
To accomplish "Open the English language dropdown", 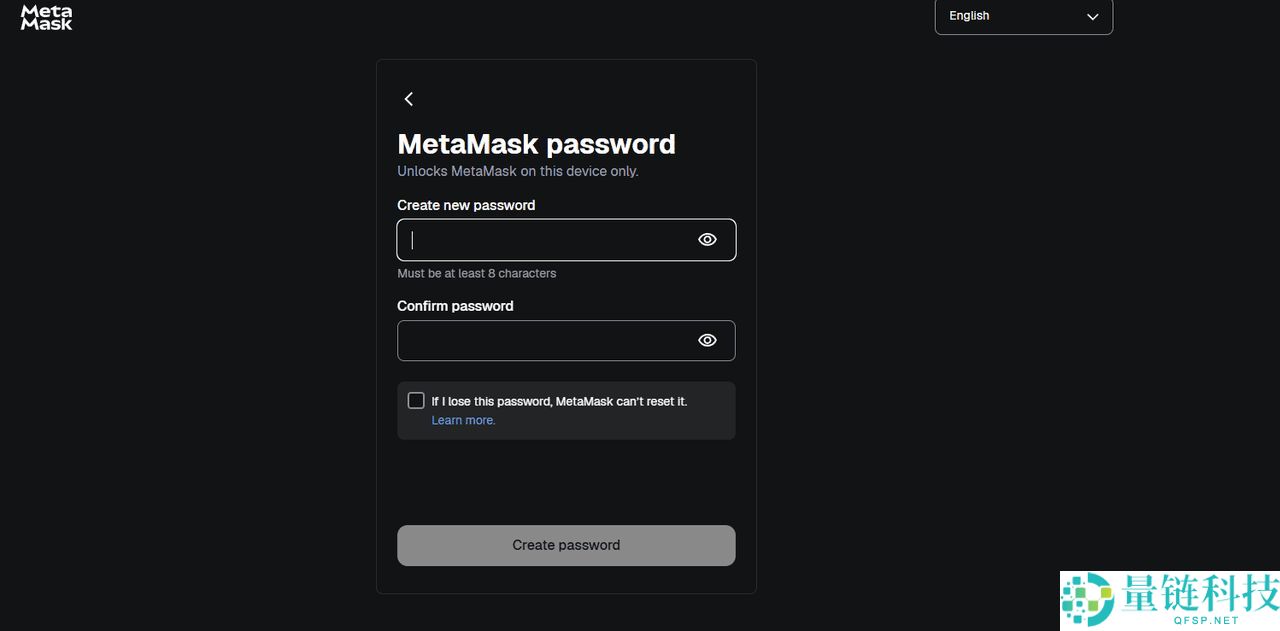I will (x=1022, y=16).
